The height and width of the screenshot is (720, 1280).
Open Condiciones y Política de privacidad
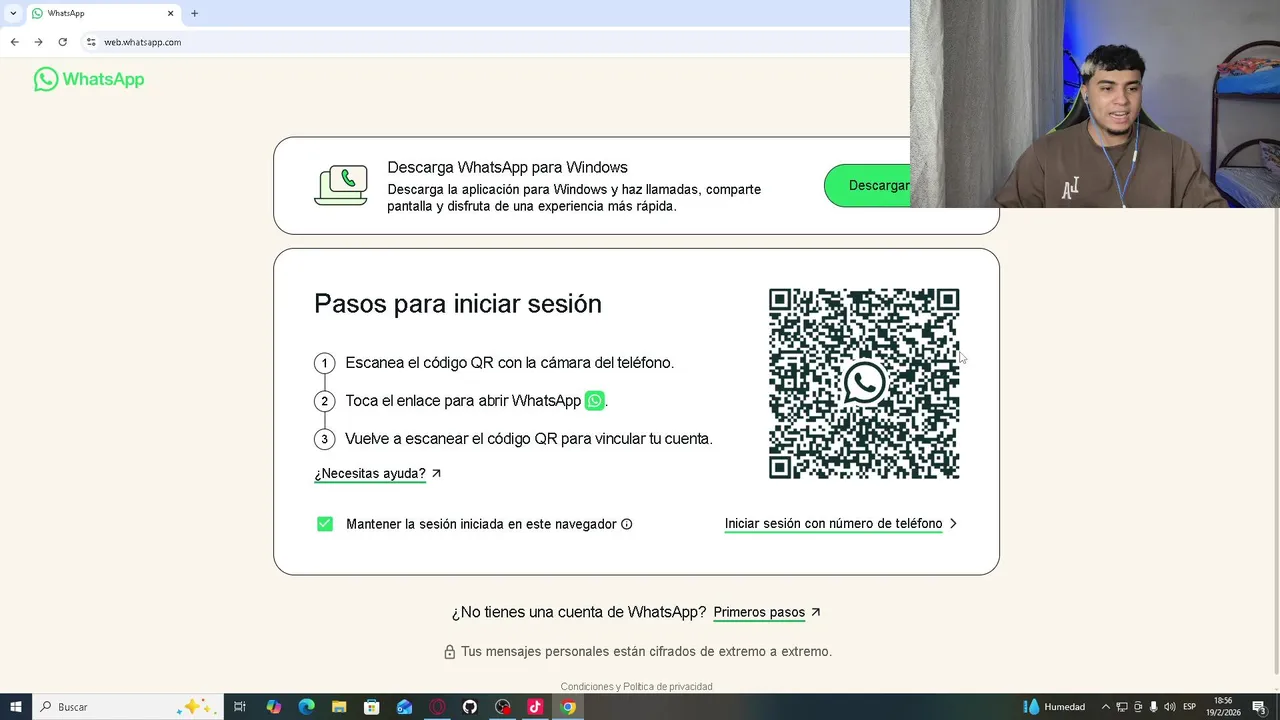pyautogui.click(x=636, y=687)
